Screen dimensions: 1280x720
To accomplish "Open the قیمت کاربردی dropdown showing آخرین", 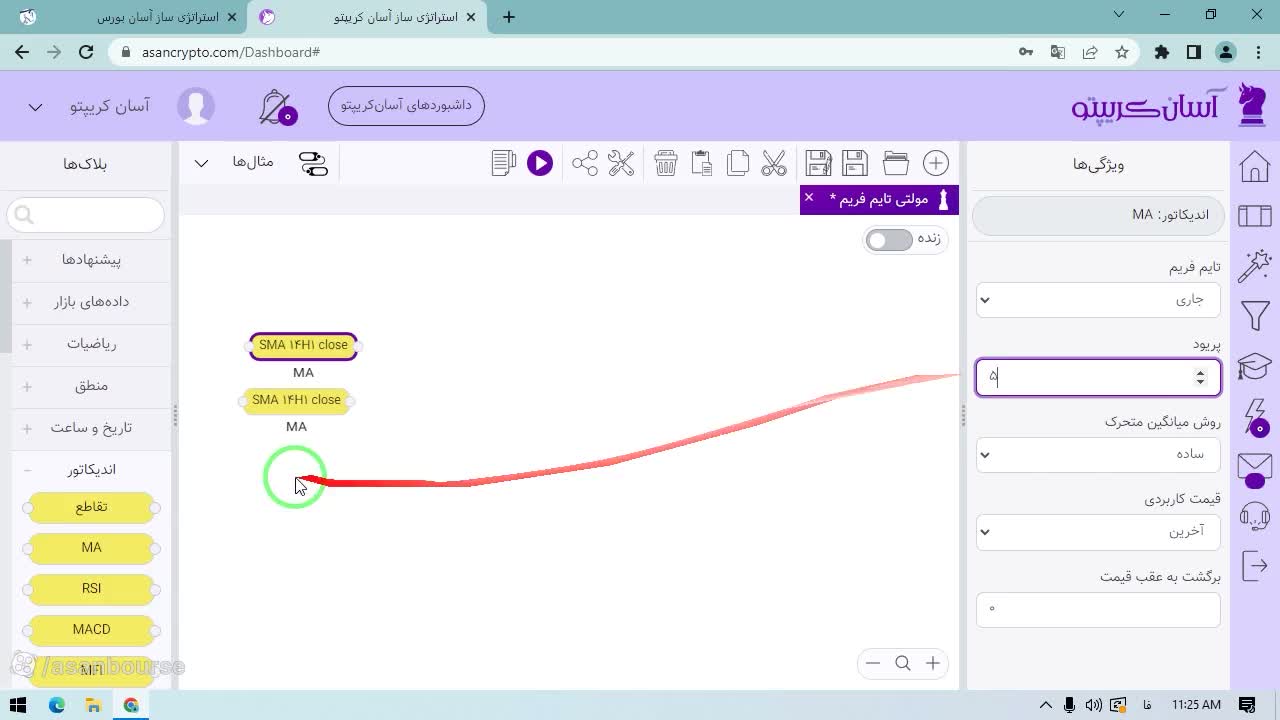I will point(1098,531).
